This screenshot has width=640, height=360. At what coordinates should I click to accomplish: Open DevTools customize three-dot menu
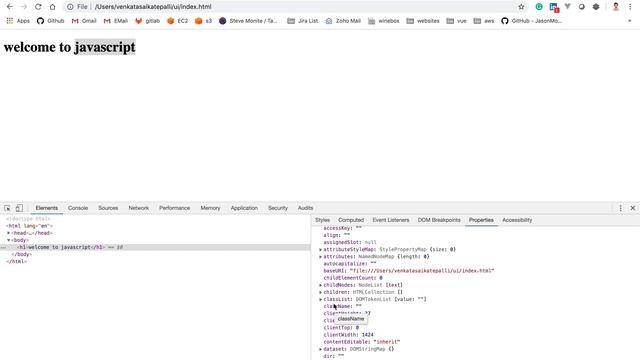coord(620,208)
